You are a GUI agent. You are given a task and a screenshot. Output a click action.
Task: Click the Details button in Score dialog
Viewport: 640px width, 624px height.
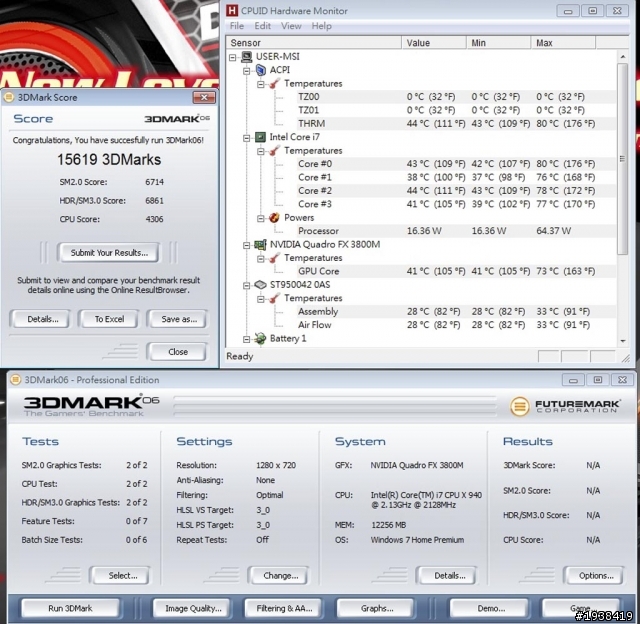(41, 319)
